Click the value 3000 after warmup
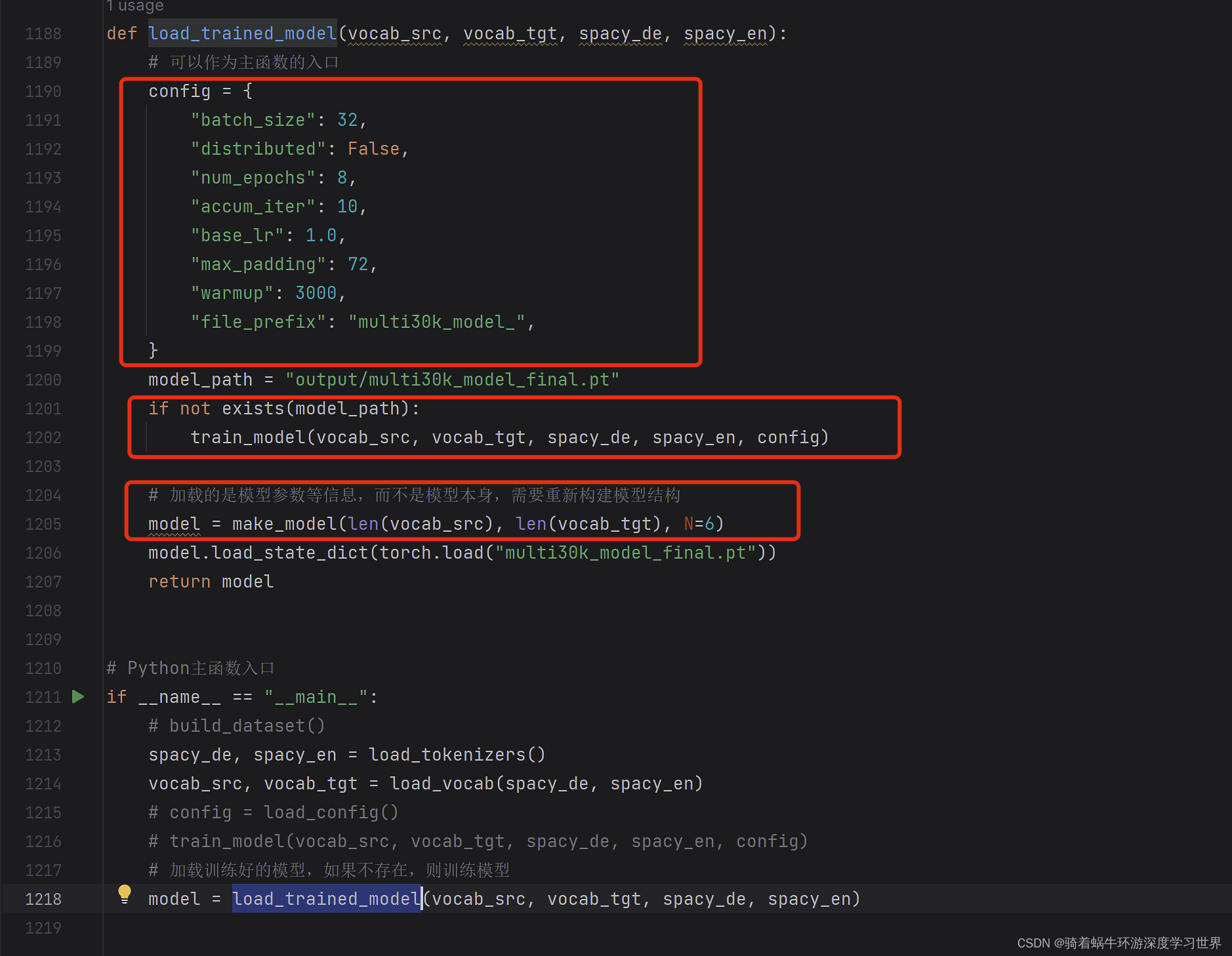 click(316, 293)
